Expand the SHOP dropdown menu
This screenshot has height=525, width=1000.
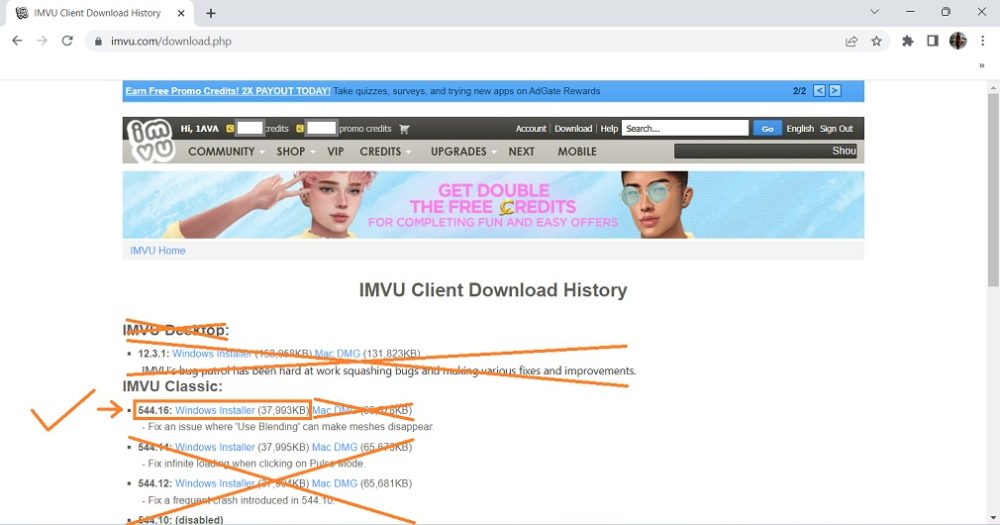(x=295, y=152)
